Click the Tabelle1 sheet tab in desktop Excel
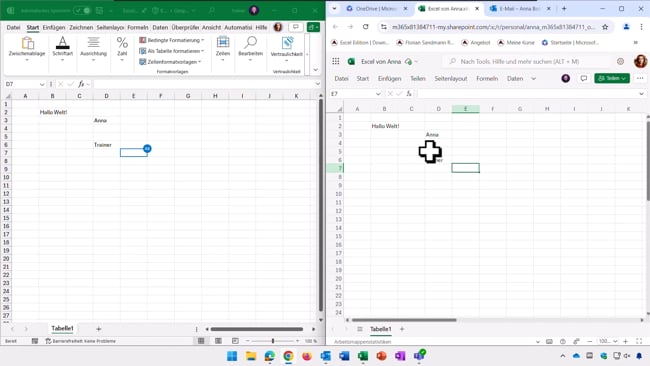Viewport: 650px width, 366px height. [x=62, y=328]
